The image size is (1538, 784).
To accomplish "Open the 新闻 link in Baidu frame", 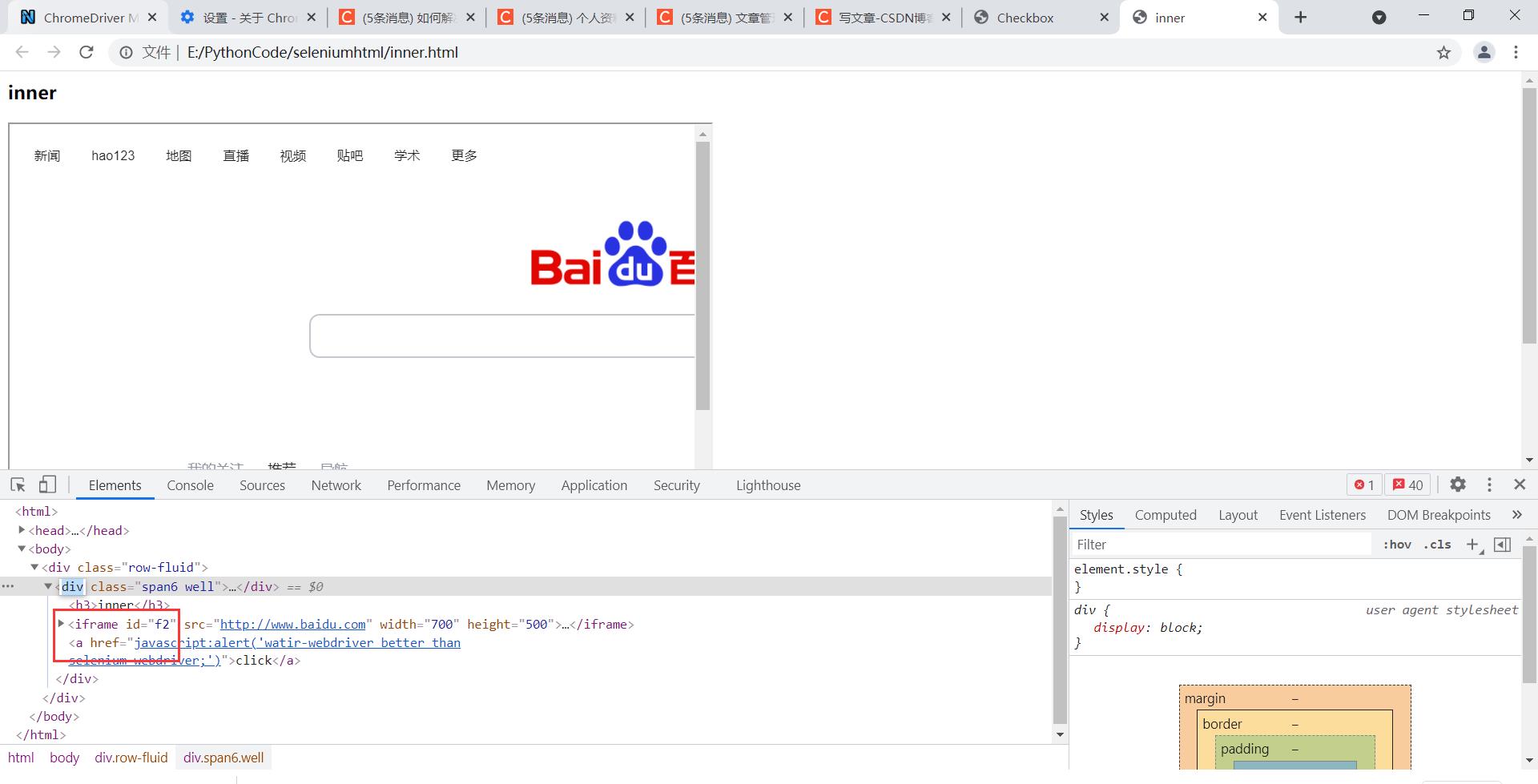I will 47,155.
